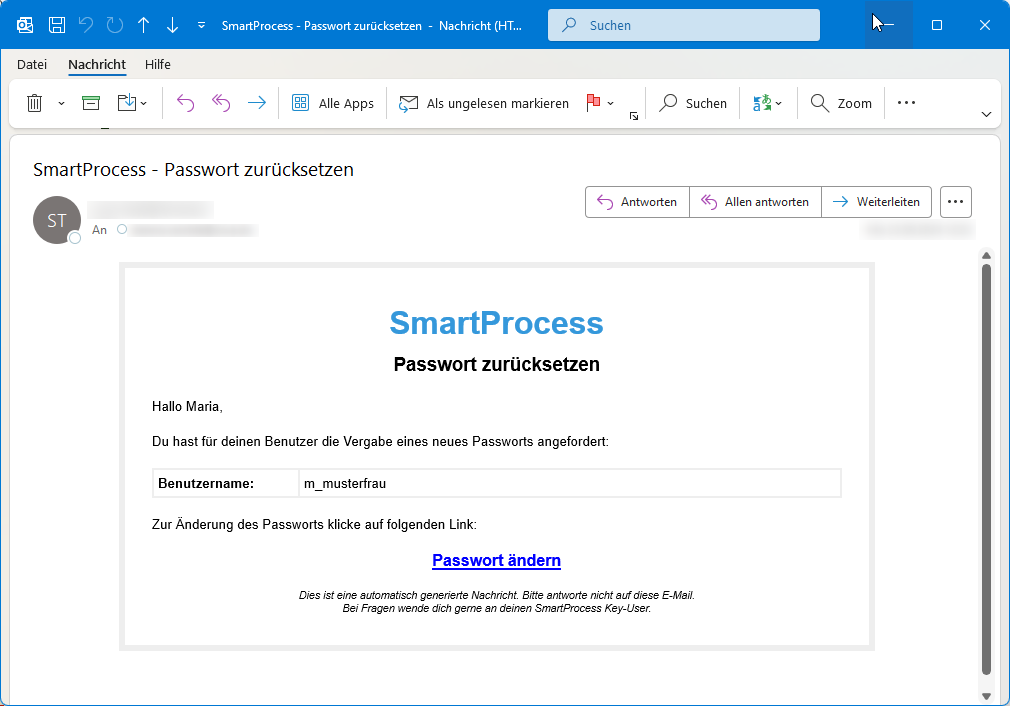This screenshot has width=1010, height=706.
Task: Expand the ribbon display options chevron
Action: tap(986, 115)
